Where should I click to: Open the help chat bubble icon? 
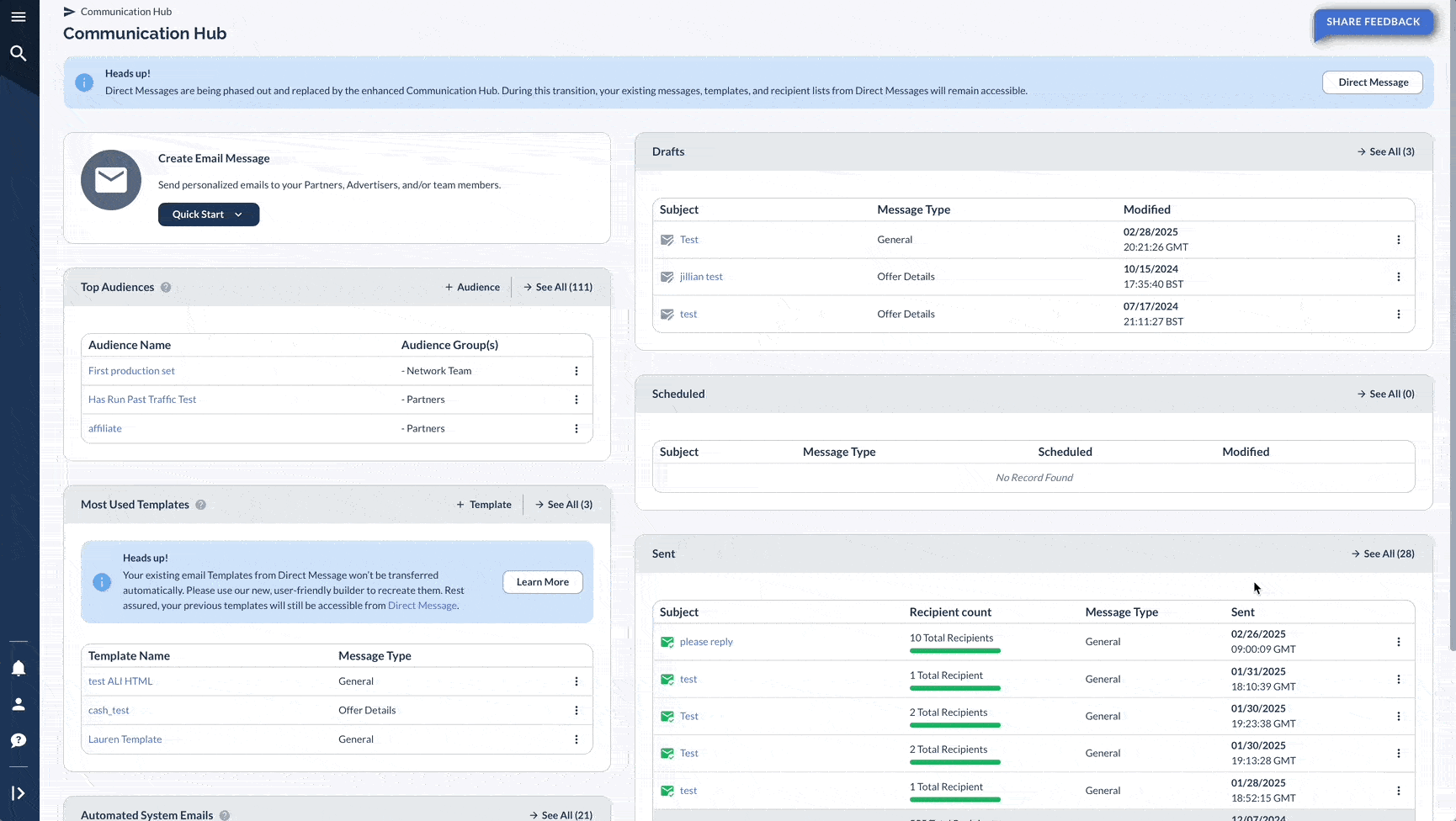pyautogui.click(x=19, y=740)
